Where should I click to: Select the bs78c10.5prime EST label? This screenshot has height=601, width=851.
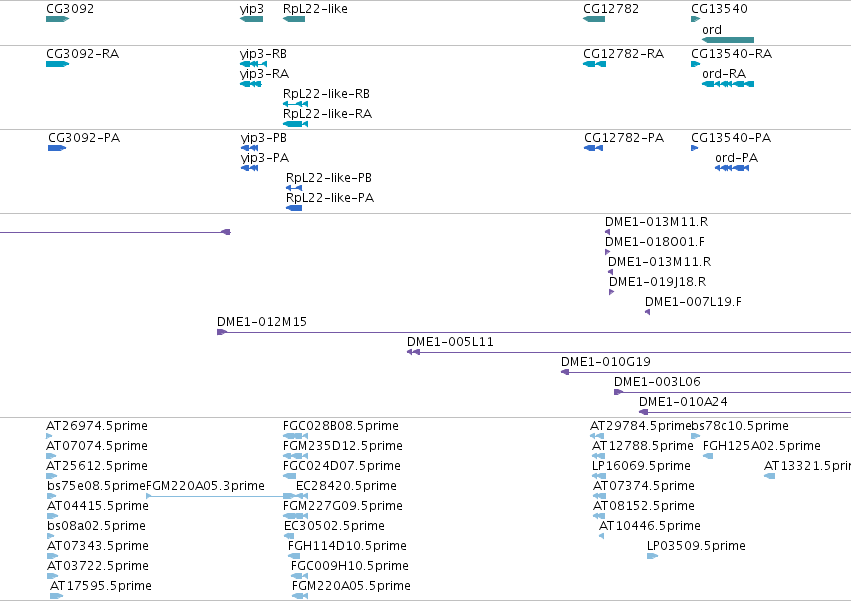pyautogui.click(x=740, y=426)
